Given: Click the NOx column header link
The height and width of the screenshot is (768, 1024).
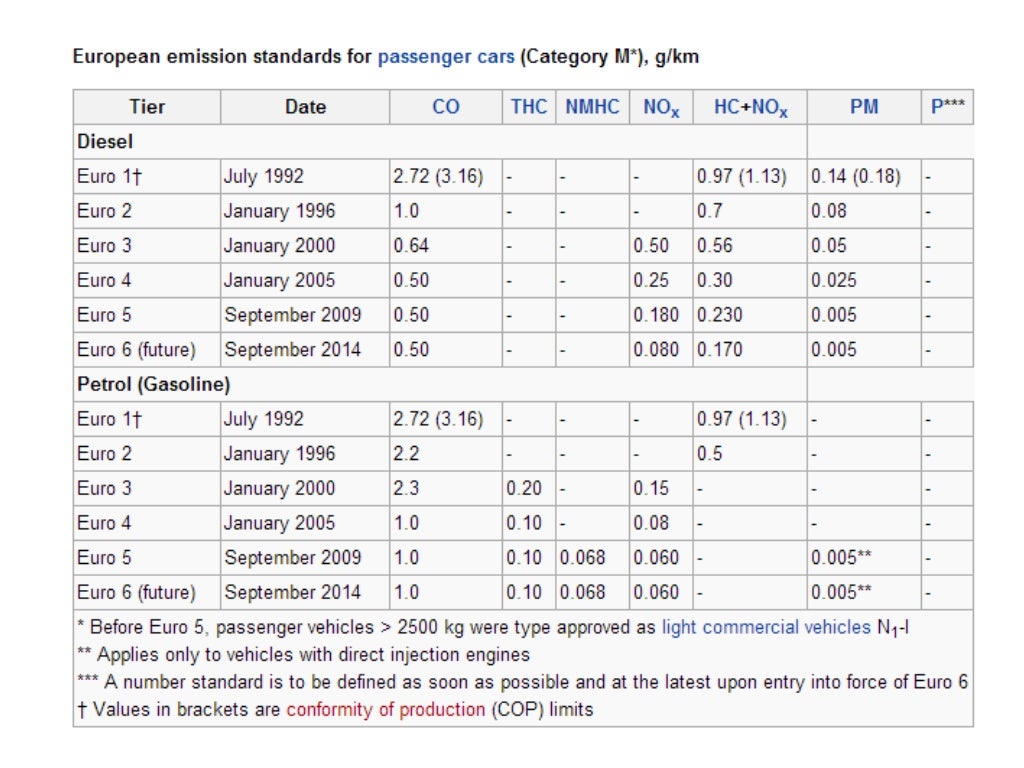Looking at the screenshot, I should (661, 107).
